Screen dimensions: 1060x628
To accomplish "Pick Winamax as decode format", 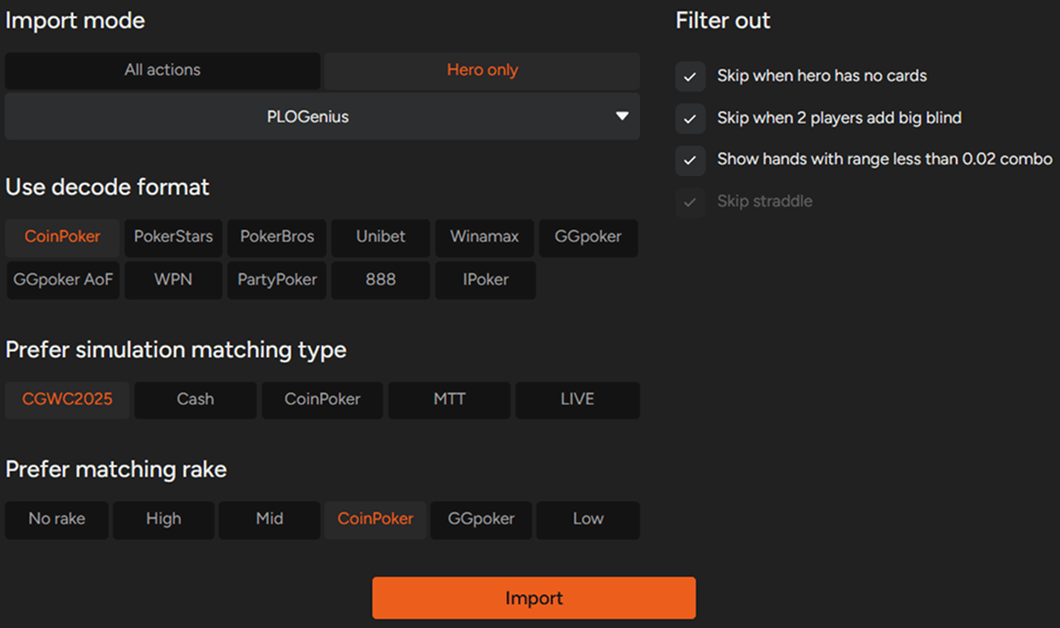I will pyautogui.click(x=484, y=238).
